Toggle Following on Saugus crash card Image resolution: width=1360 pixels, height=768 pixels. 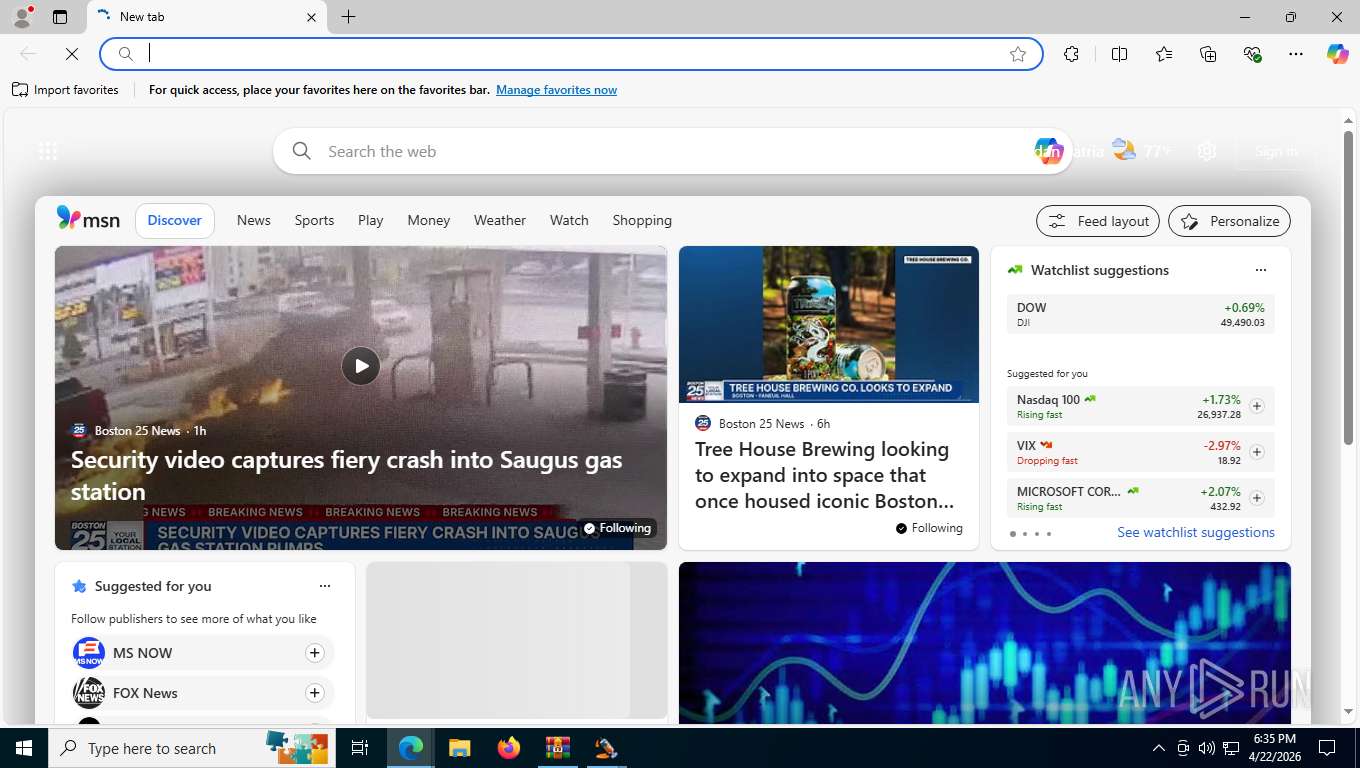tap(617, 528)
